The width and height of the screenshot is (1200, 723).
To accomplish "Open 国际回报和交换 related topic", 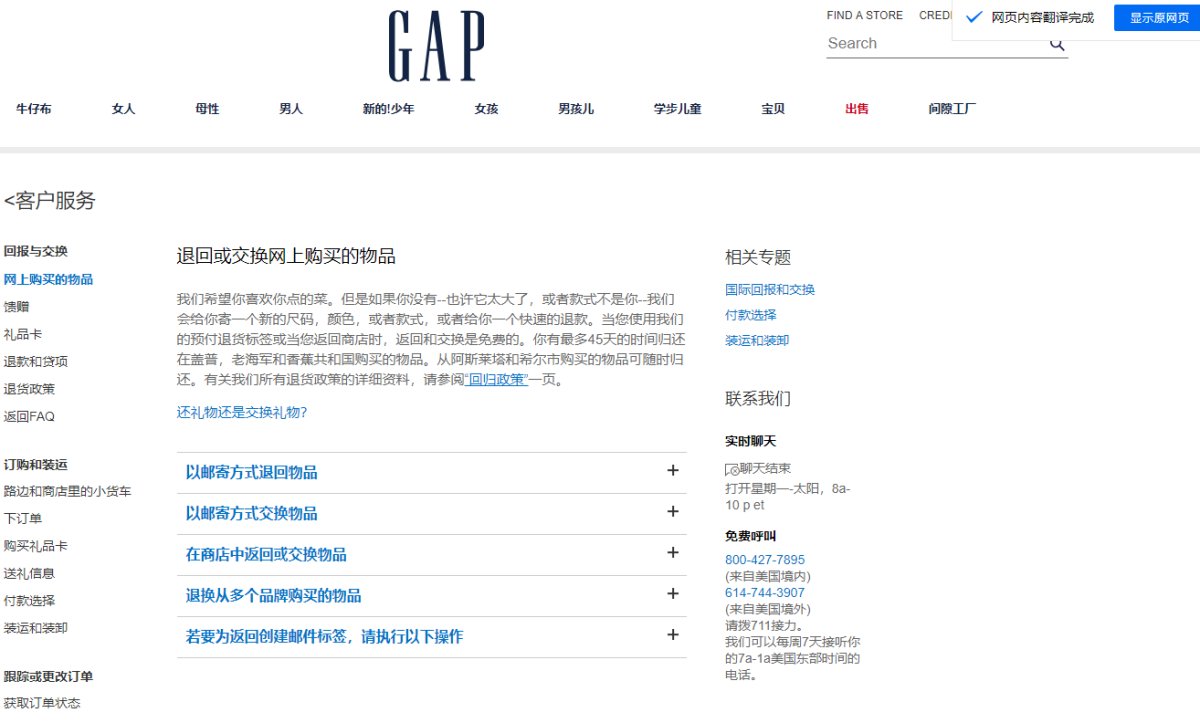I will (770, 289).
